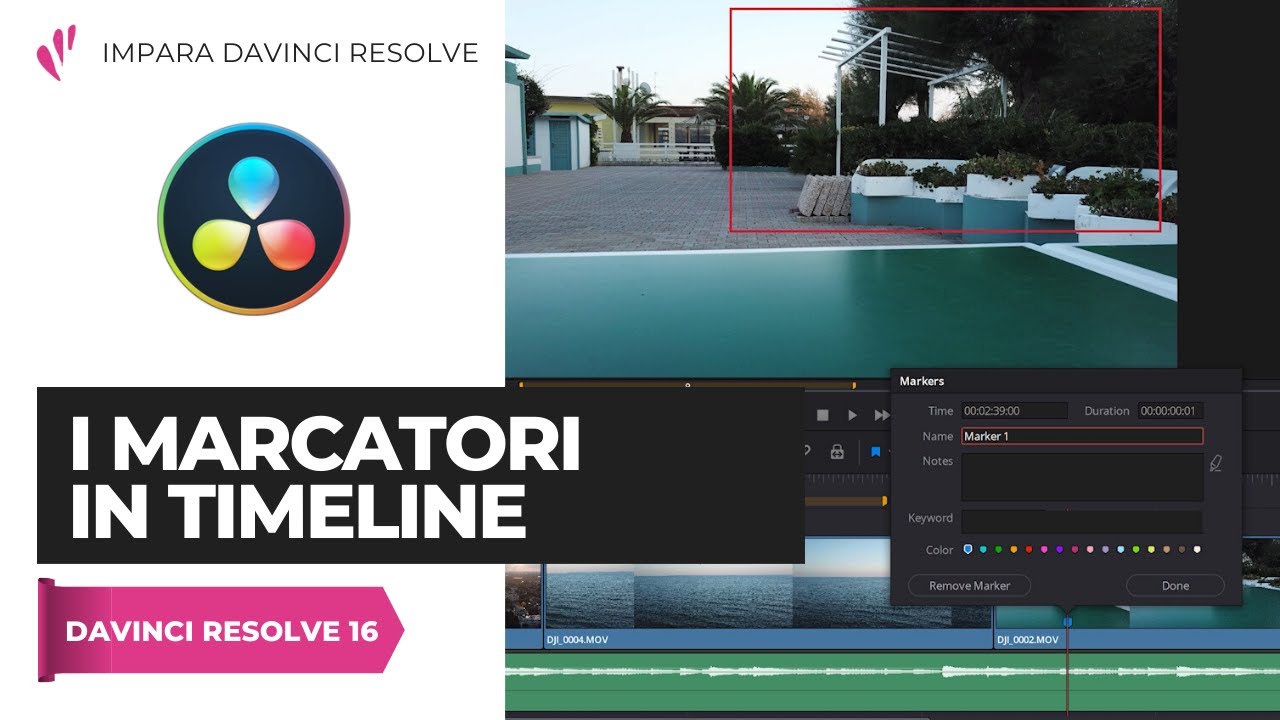The image size is (1280, 720).
Task: Click inside the Notes text area
Action: [x=1082, y=477]
